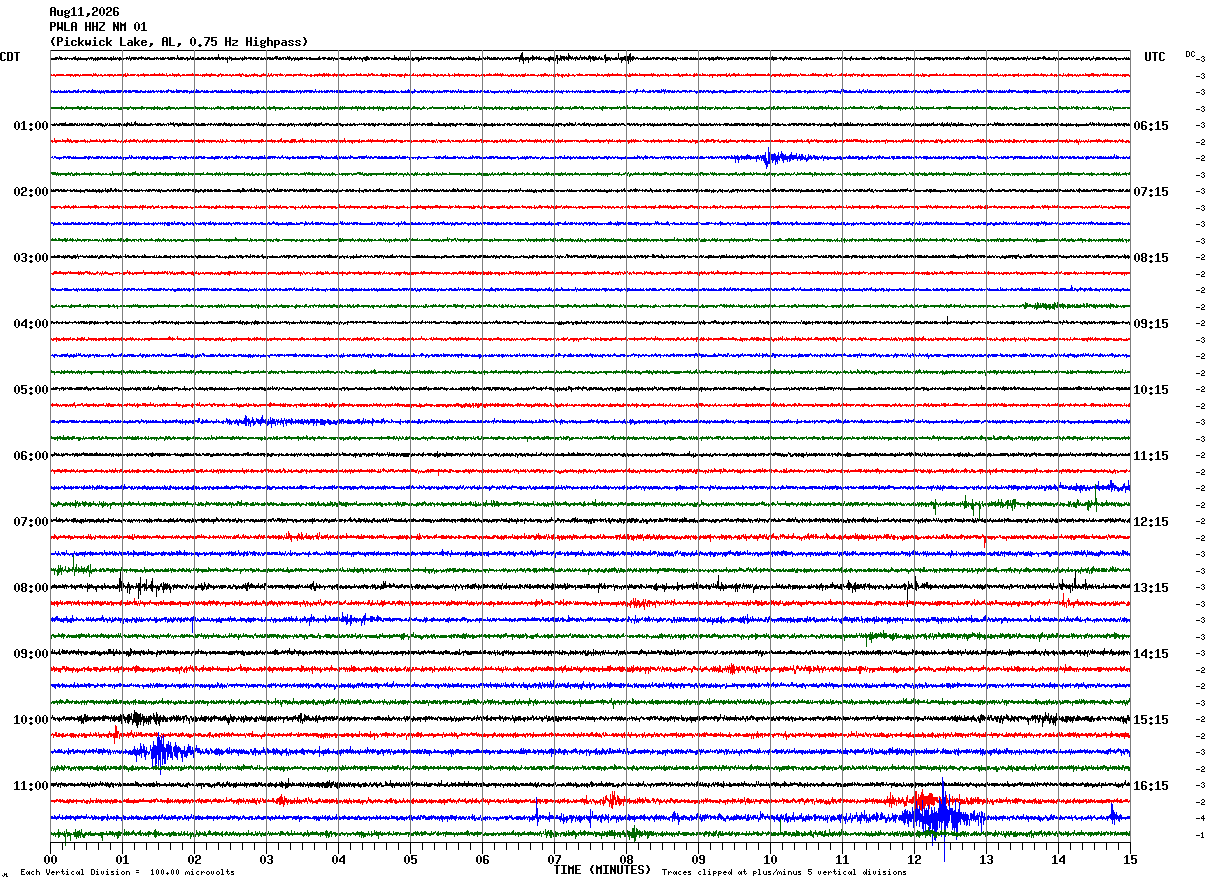Click the minute 08 tick on the time axis

[x=626, y=858]
